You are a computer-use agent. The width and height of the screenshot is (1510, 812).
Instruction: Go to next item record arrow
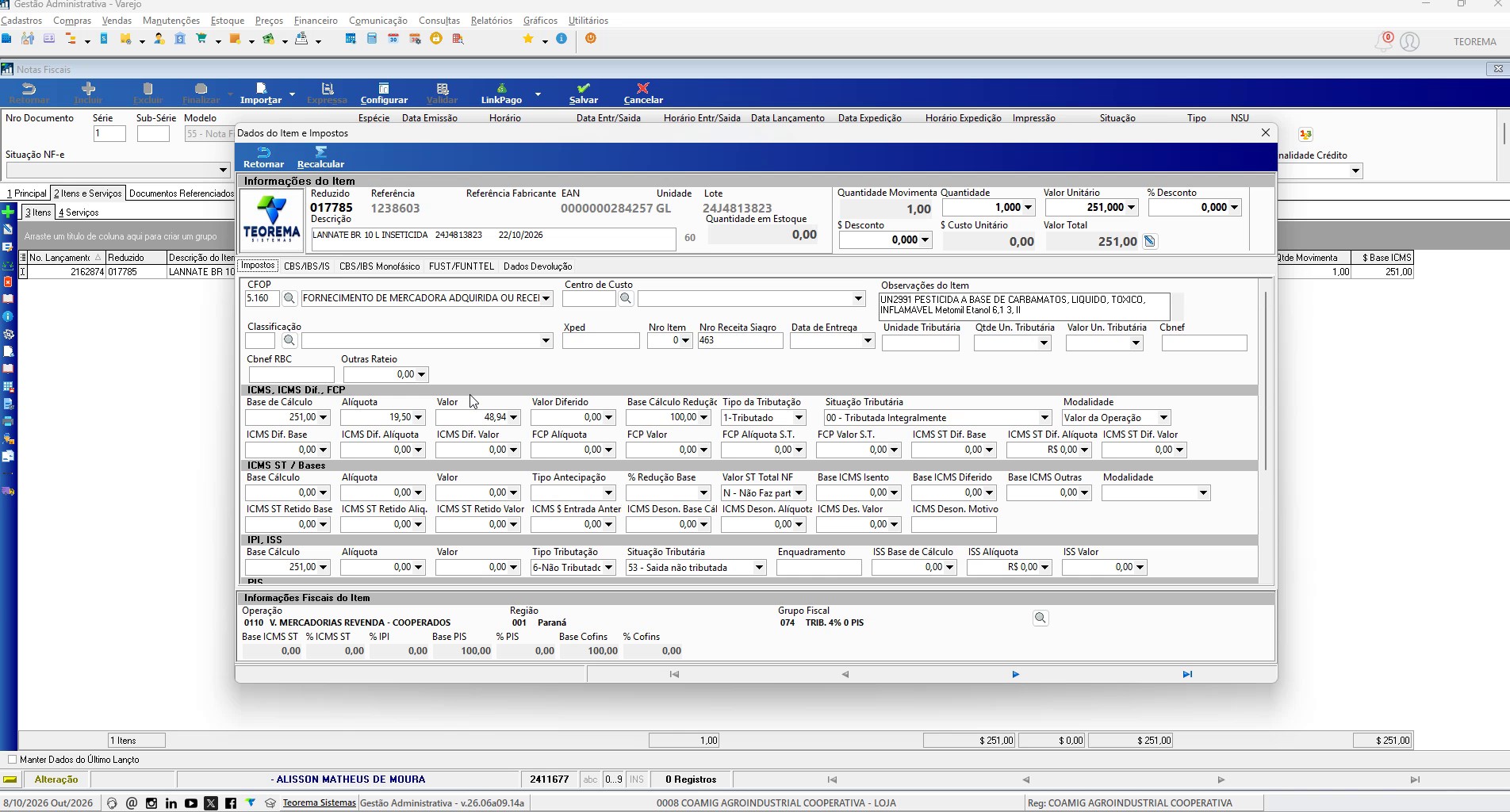(1015, 674)
